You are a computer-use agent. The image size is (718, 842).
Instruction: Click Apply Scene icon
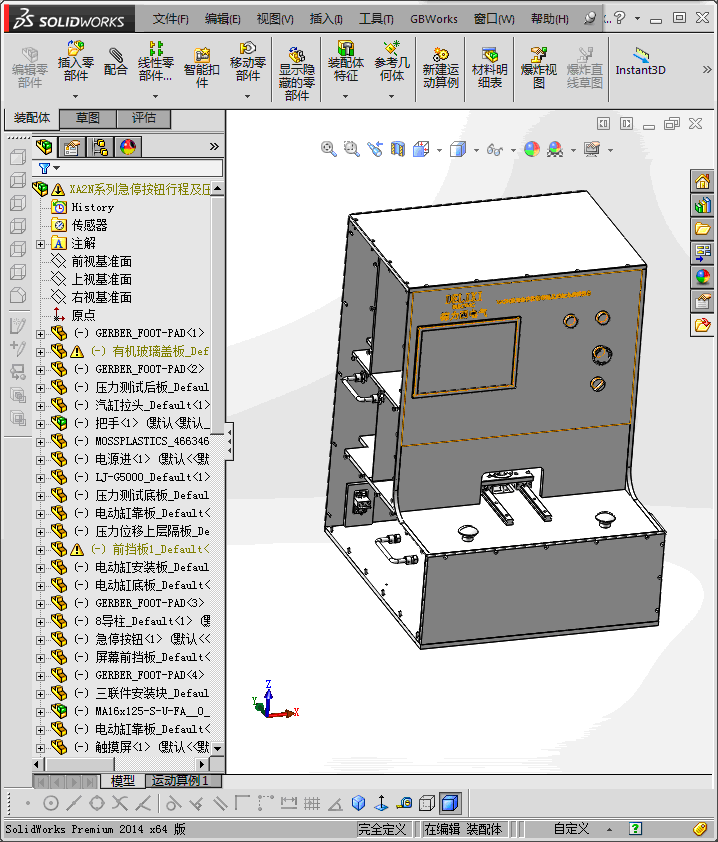[x=555, y=149]
